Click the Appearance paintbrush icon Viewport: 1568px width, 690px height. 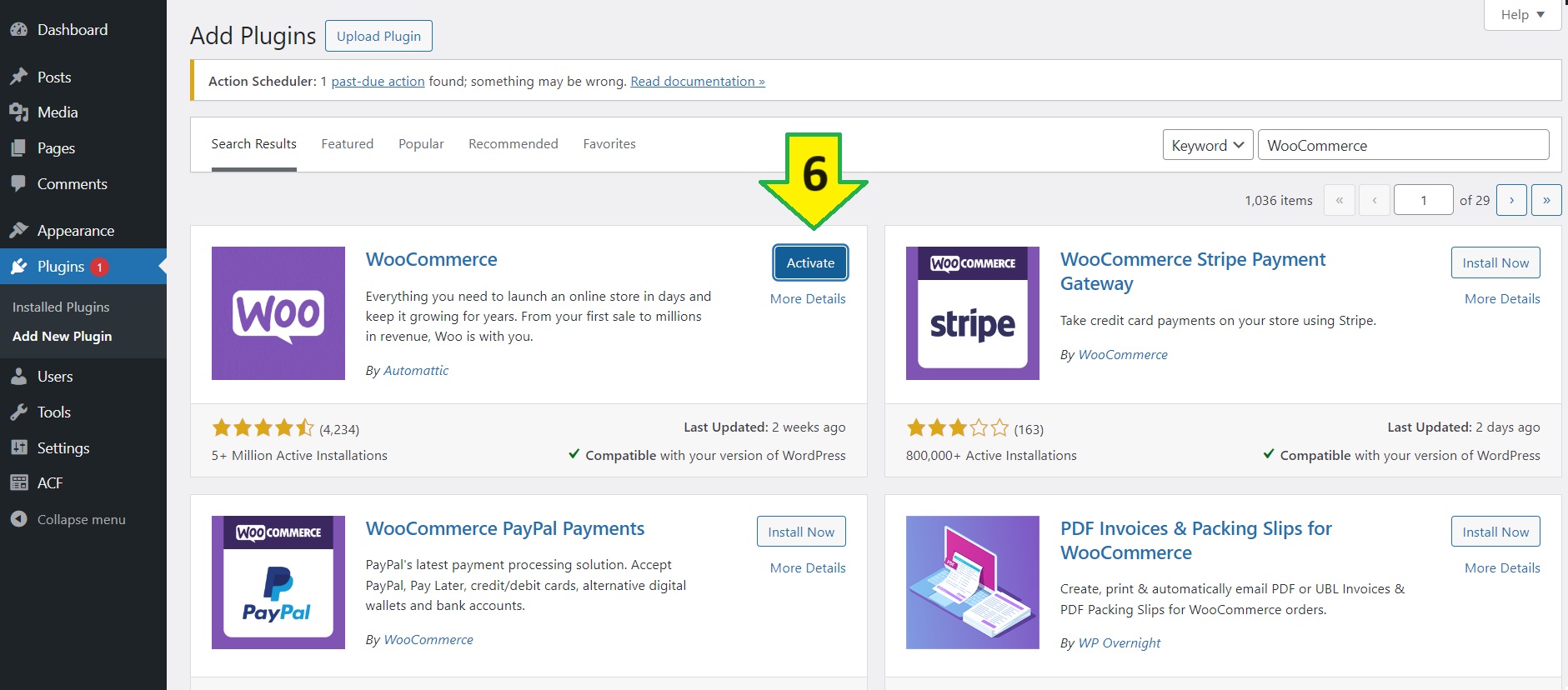click(x=18, y=231)
